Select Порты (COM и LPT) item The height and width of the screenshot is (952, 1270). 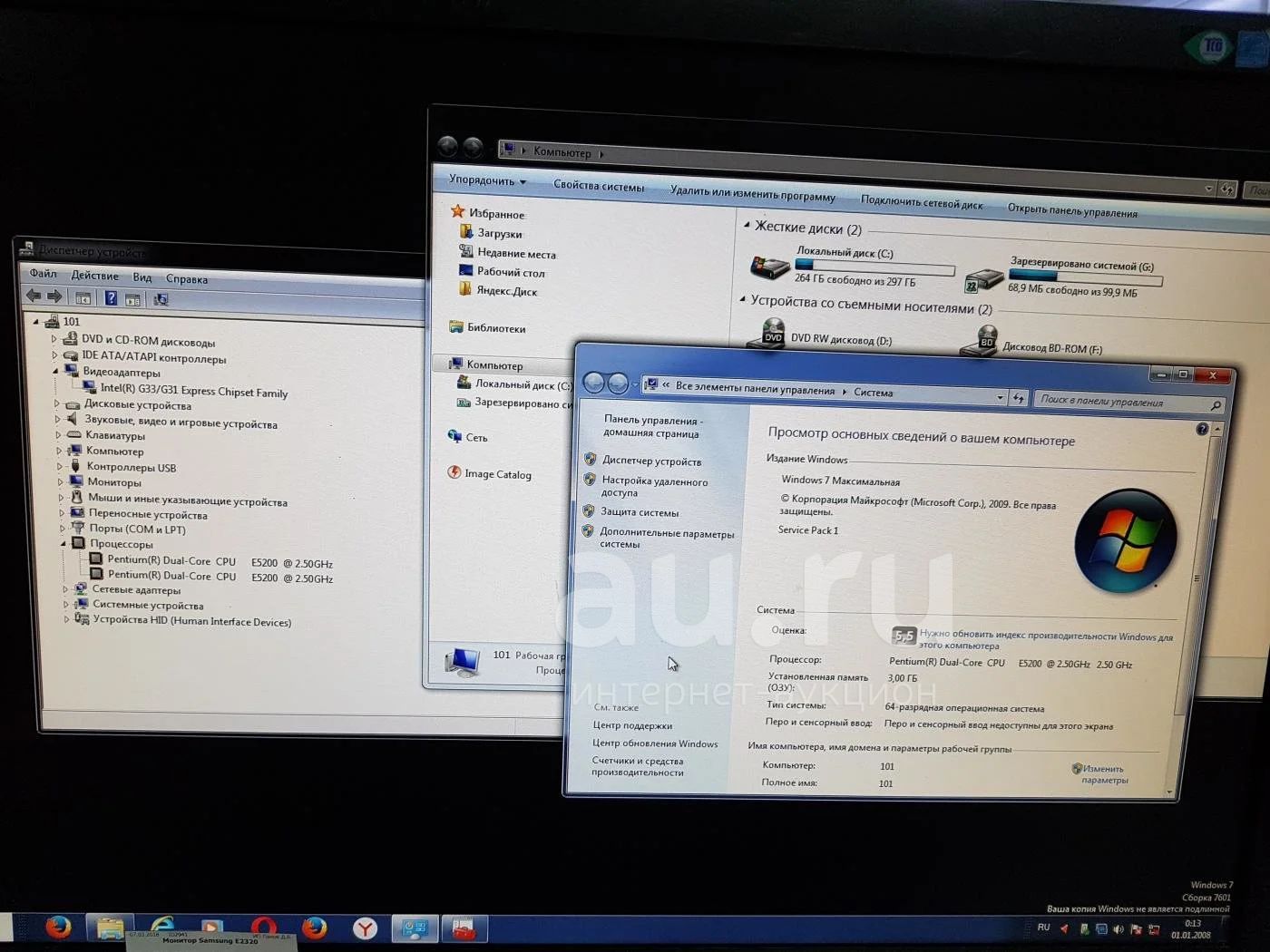pyautogui.click(x=137, y=529)
